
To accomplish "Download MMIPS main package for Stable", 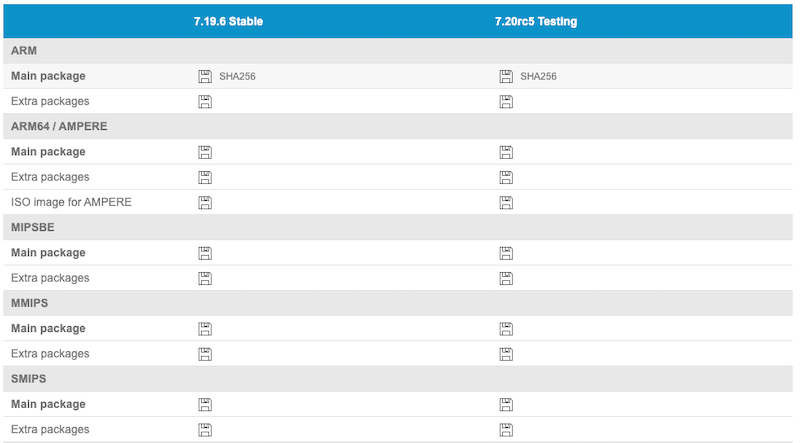I will pyautogui.click(x=205, y=328).
